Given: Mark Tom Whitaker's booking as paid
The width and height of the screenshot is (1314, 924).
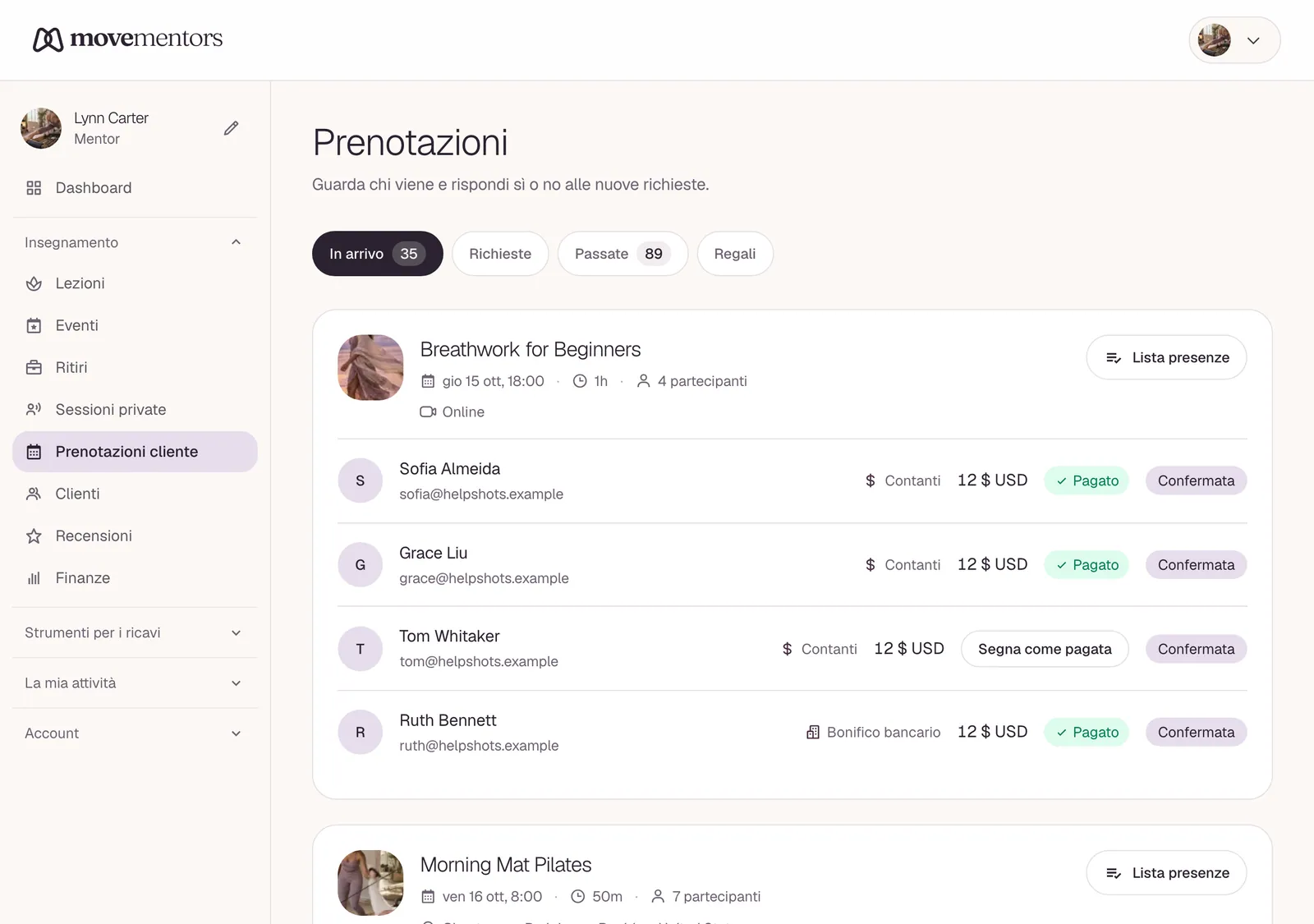Looking at the screenshot, I should pyautogui.click(x=1045, y=649).
